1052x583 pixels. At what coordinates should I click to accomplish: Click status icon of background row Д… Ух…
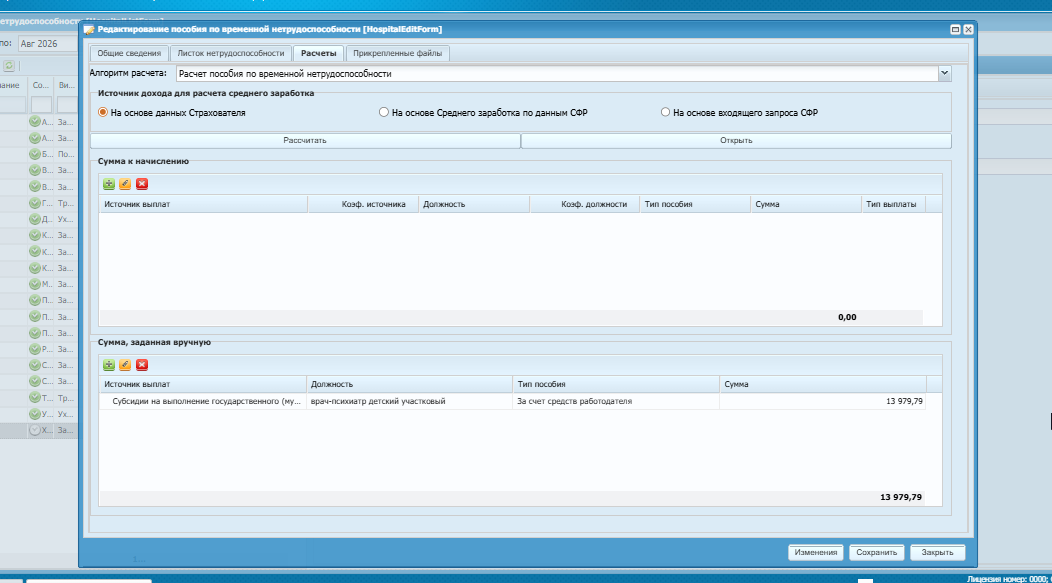pos(35,219)
